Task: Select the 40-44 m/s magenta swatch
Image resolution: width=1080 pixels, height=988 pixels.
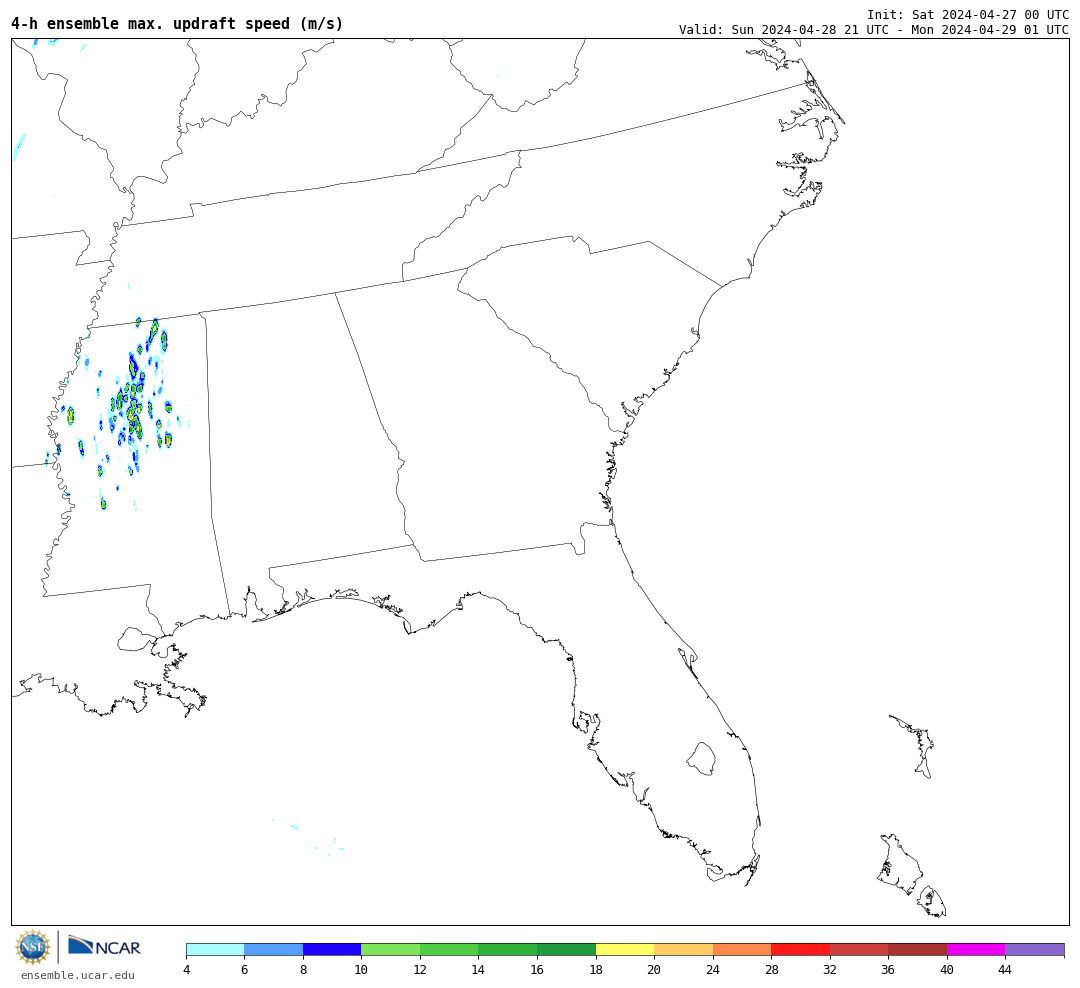Action: (x=976, y=949)
